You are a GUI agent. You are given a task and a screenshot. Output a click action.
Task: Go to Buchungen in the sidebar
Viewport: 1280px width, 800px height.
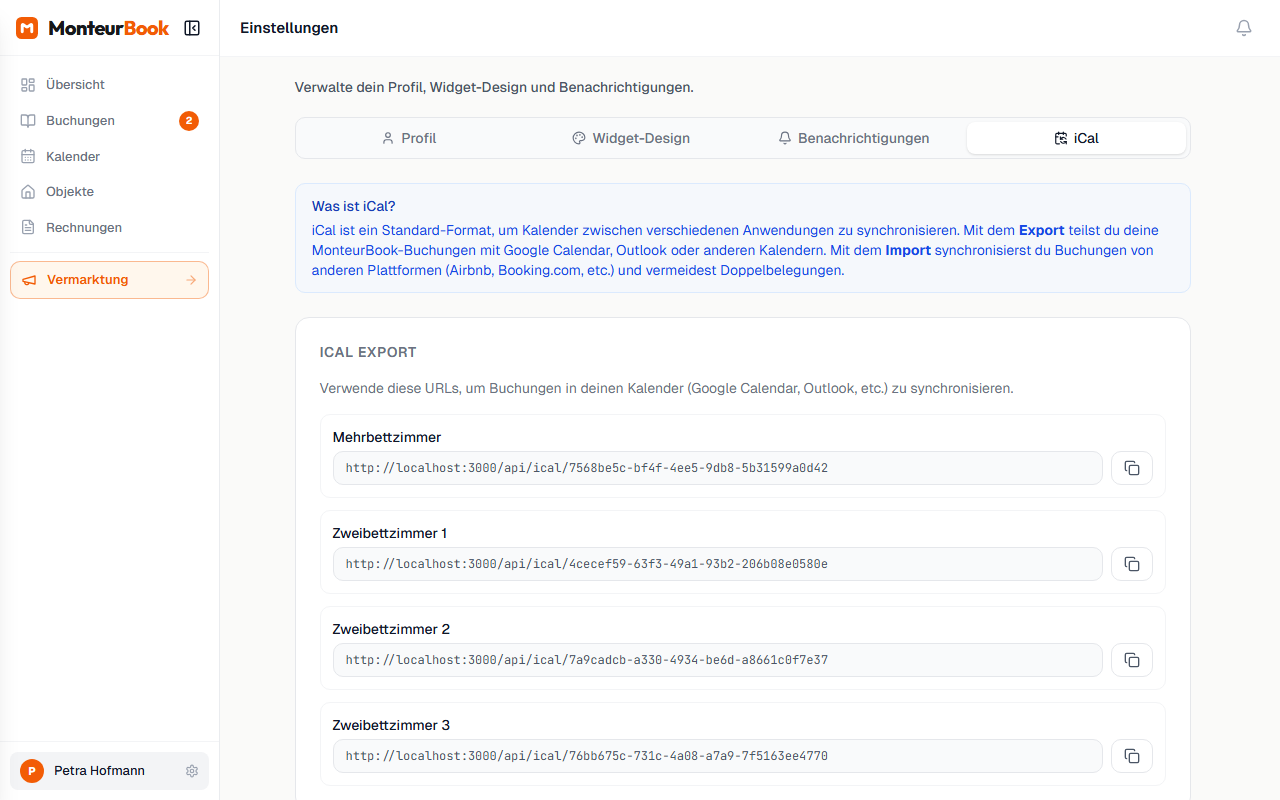point(80,121)
